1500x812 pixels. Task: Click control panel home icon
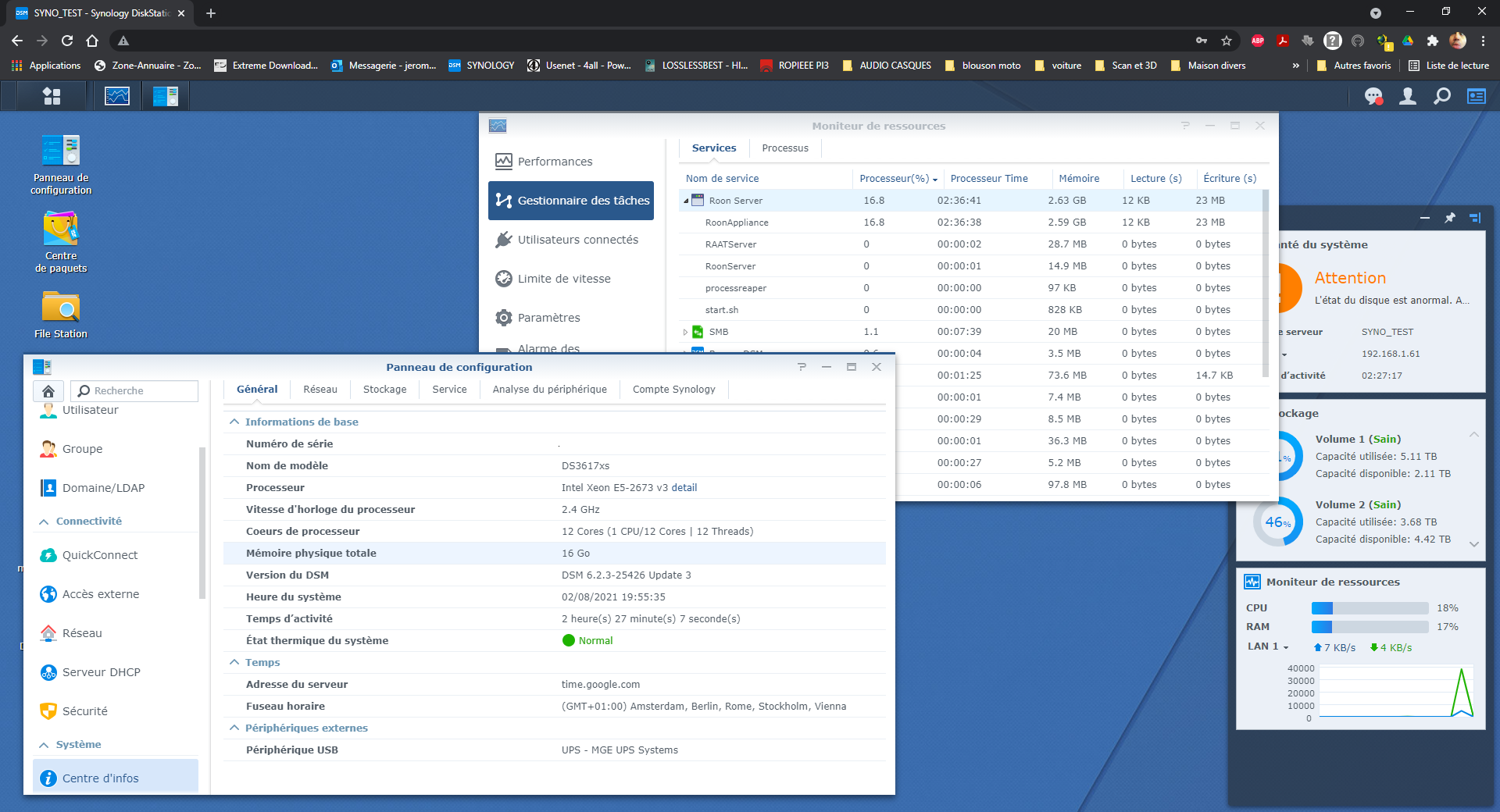pyautogui.click(x=48, y=390)
